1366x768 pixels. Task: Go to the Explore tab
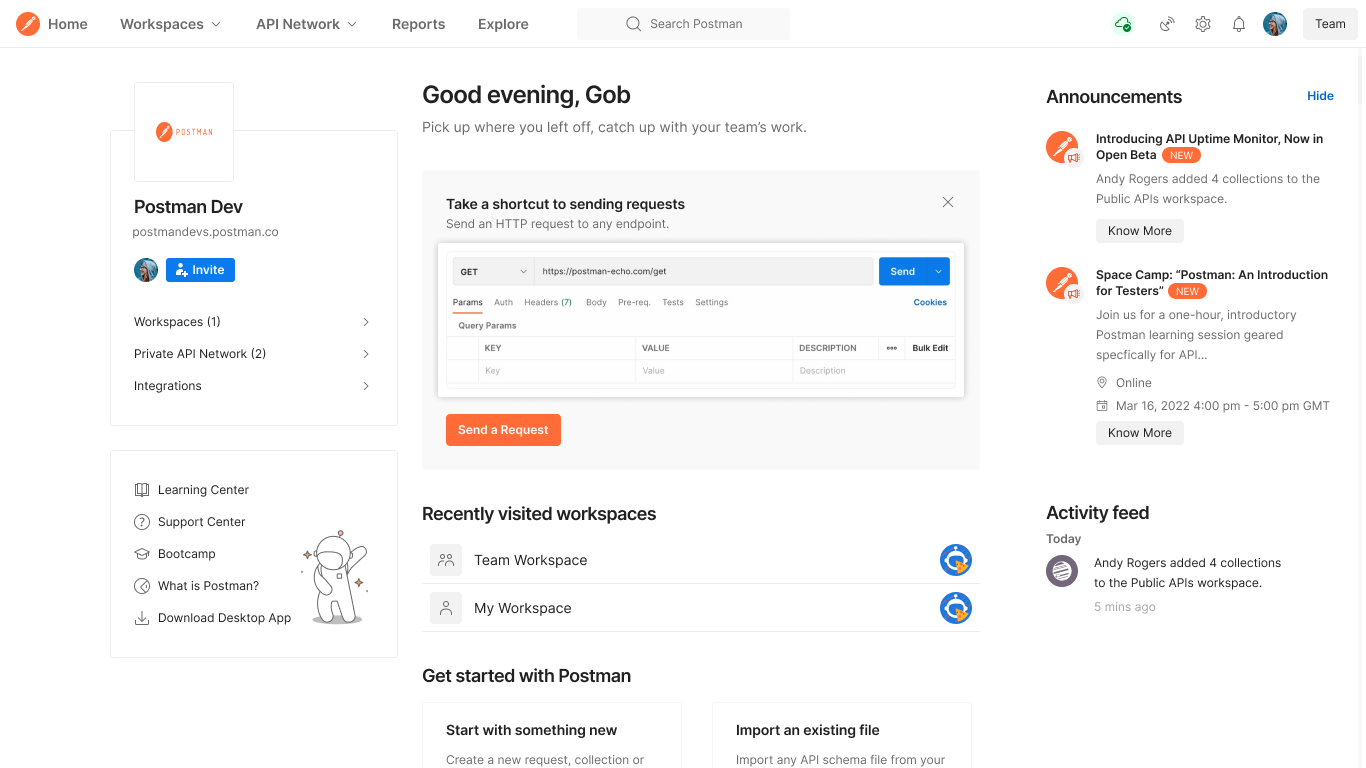pos(503,24)
